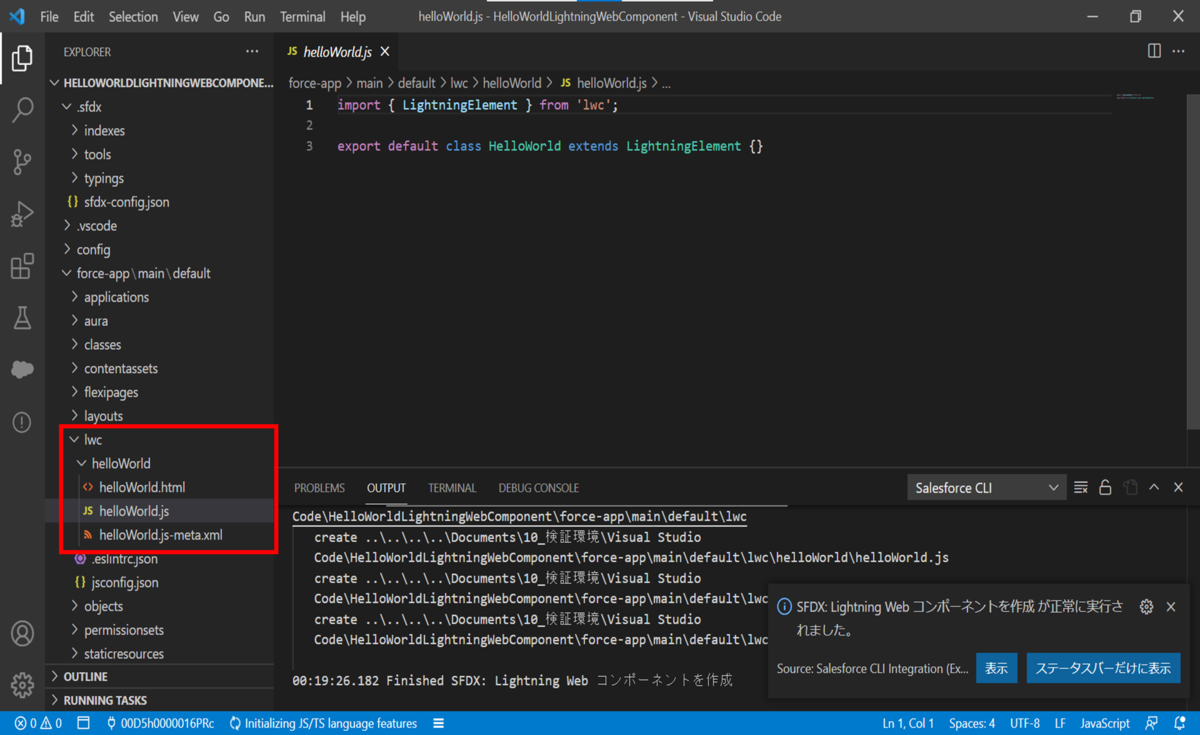
Task: Open the Test beaker view icon
Action: coord(22,318)
